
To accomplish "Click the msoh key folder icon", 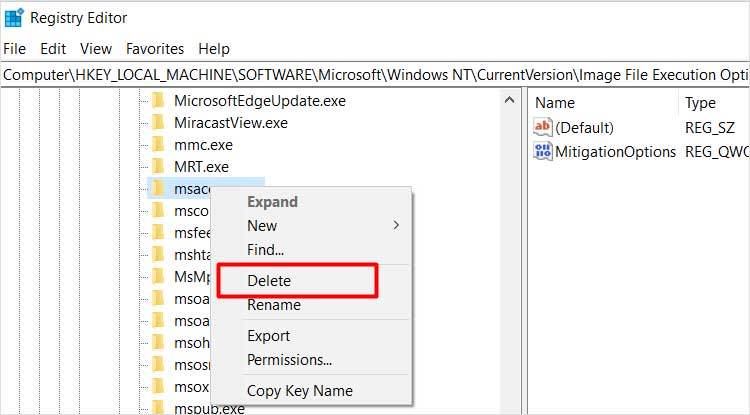I will (158, 343).
